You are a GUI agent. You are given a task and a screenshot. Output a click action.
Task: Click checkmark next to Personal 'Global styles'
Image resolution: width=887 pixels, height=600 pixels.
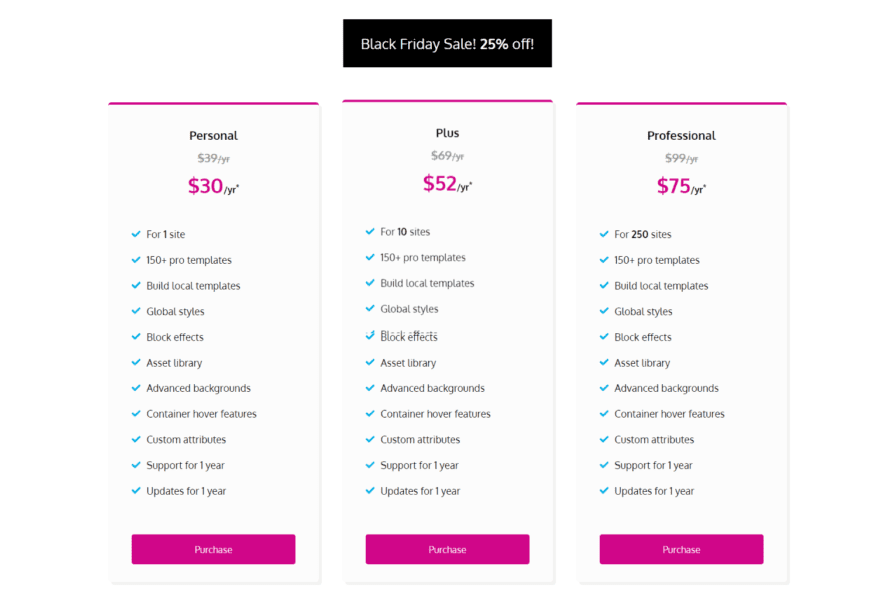(x=136, y=311)
